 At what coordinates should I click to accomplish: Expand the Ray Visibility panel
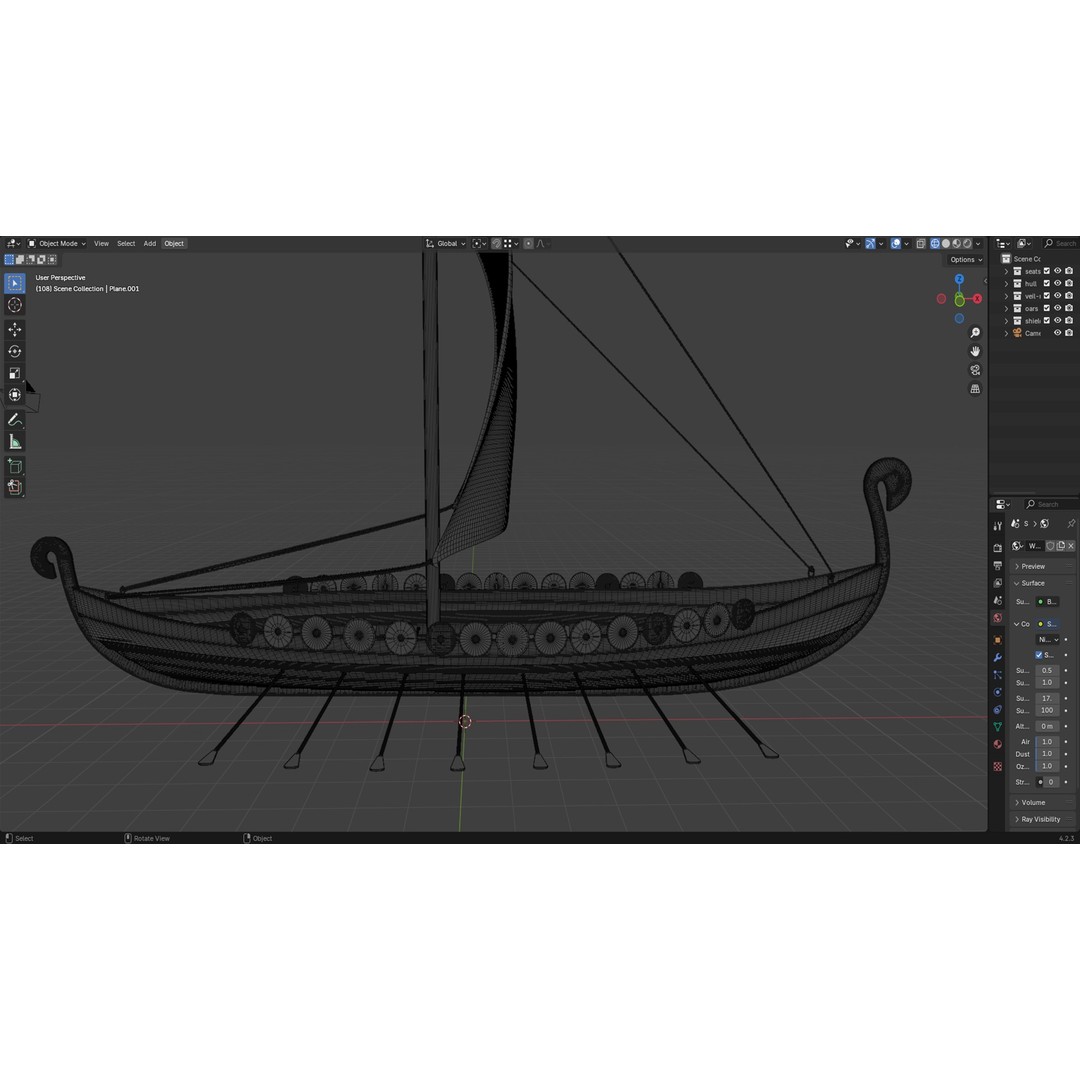pyautogui.click(x=1041, y=819)
